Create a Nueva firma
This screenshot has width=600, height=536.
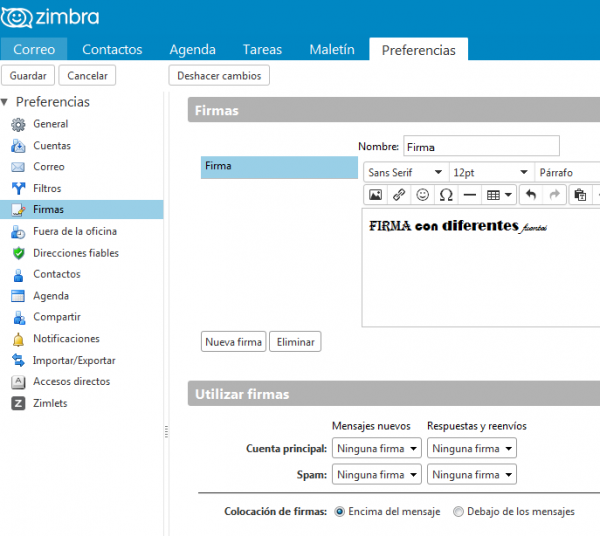click(233, 342)
